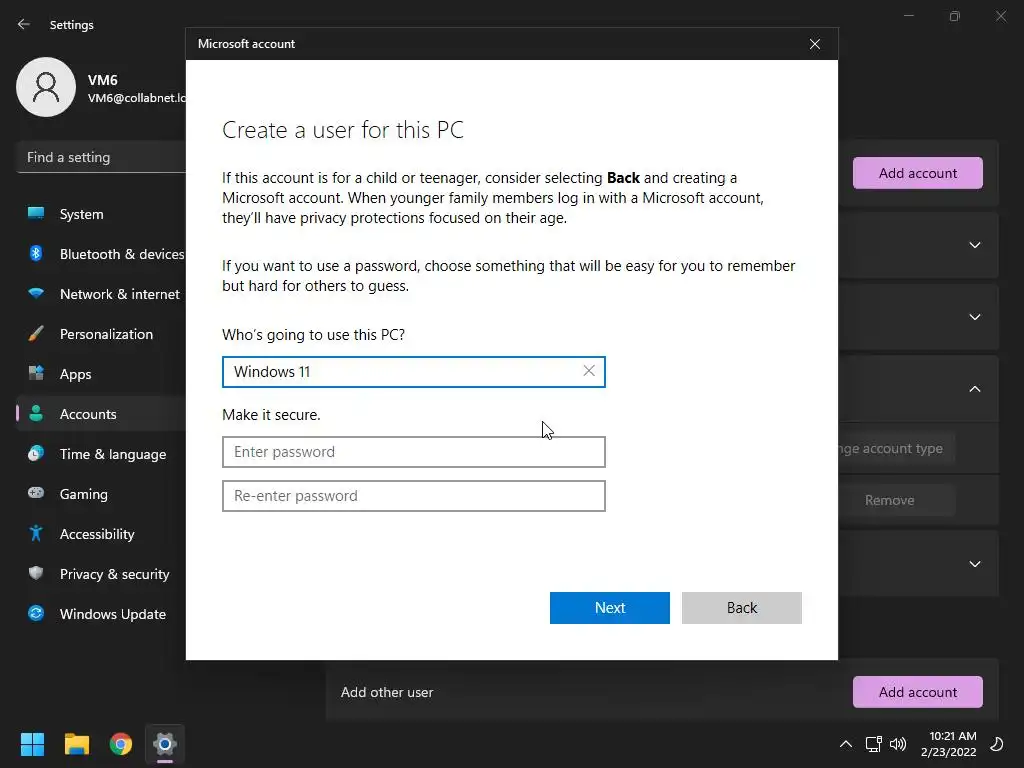1024x768 pixels.
Task: Select the Apps category label
Action: [x=76, y=374]
